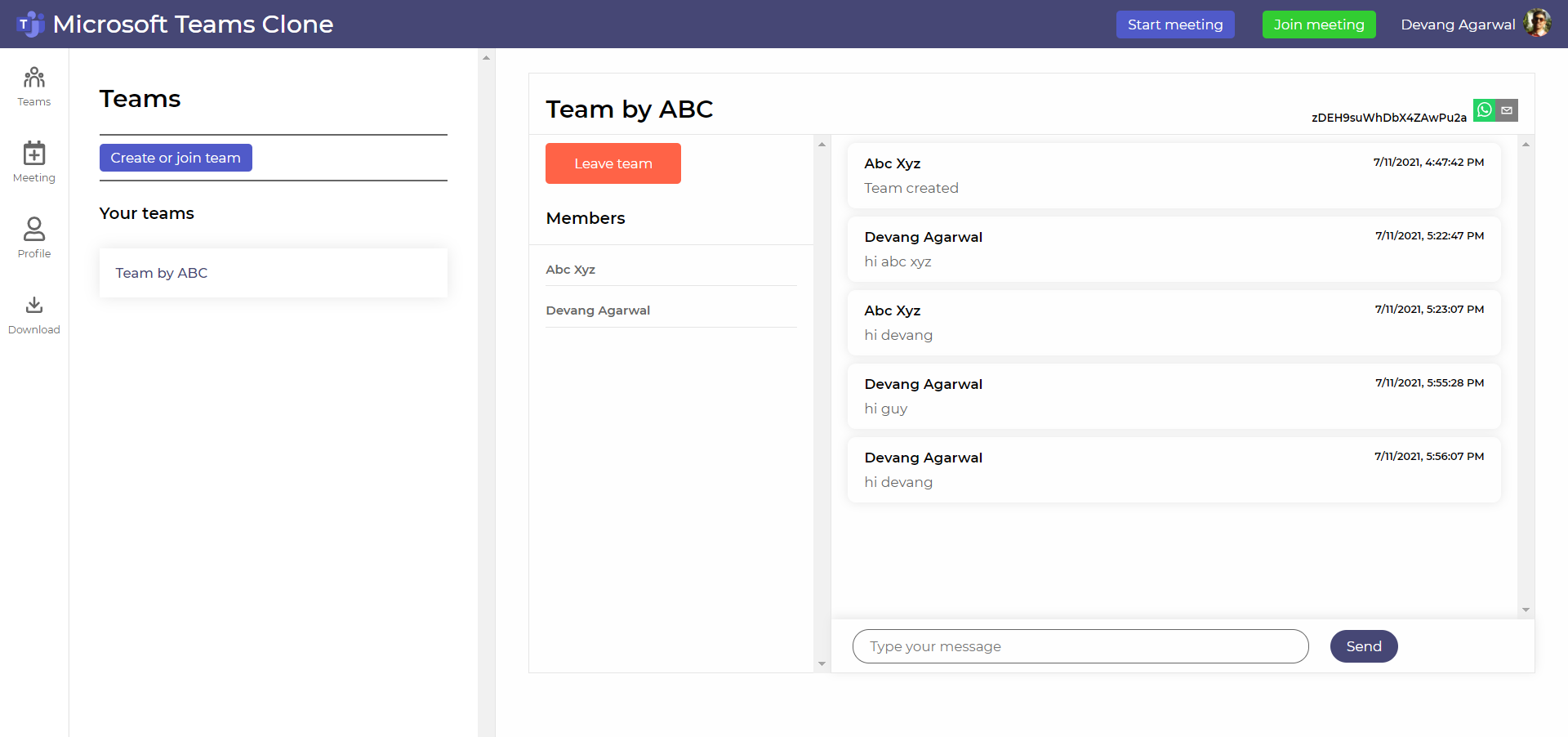Click the Join meeting button

click(1319, 25)
